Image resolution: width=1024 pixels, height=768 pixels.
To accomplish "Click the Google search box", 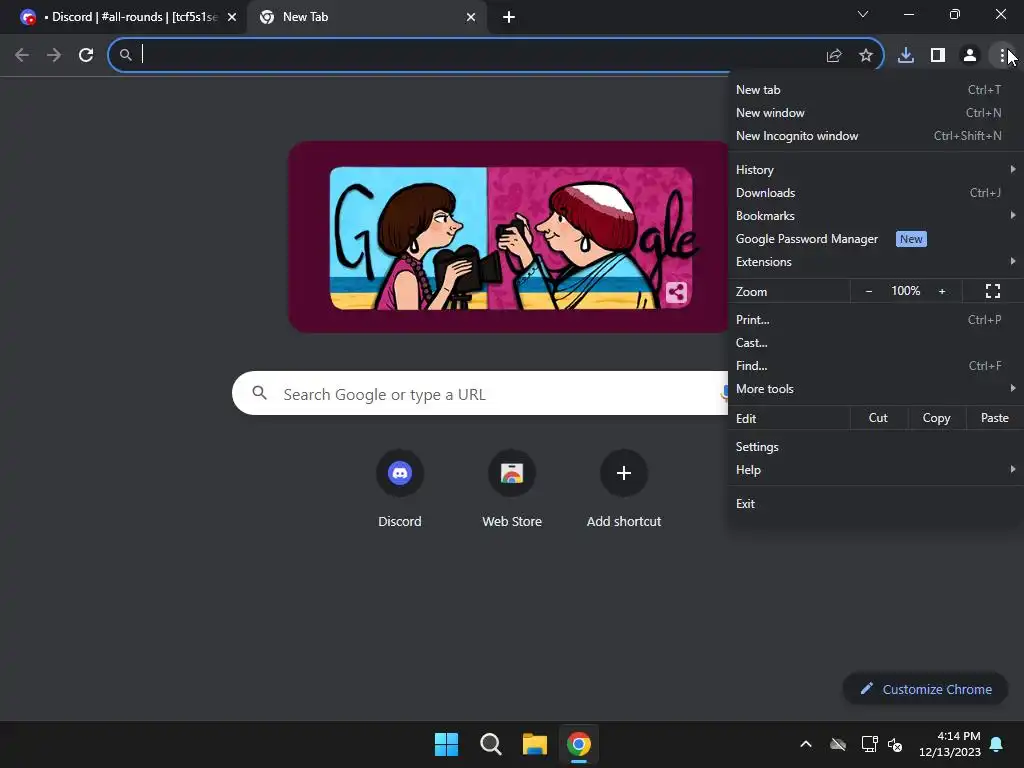I will [480, 393].
